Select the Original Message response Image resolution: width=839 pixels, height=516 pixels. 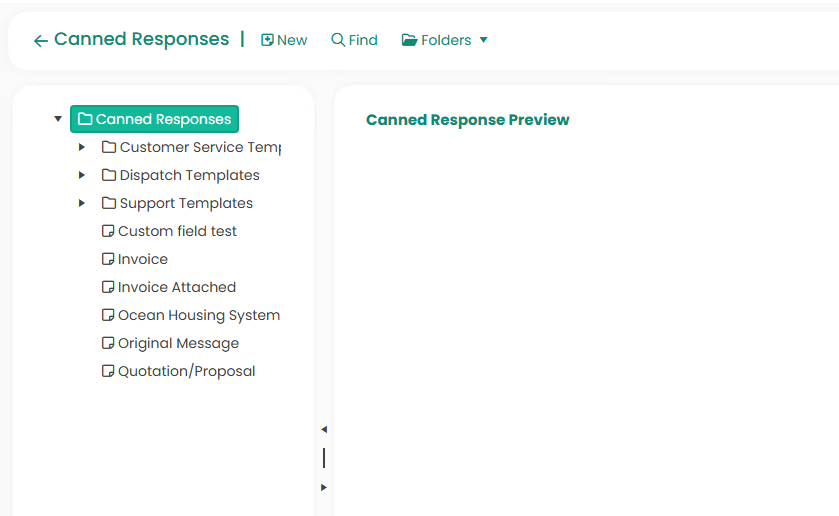click(178, 343)
